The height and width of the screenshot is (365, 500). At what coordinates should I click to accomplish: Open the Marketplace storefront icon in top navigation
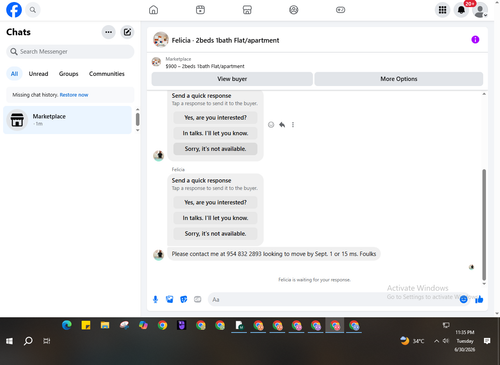247,10
